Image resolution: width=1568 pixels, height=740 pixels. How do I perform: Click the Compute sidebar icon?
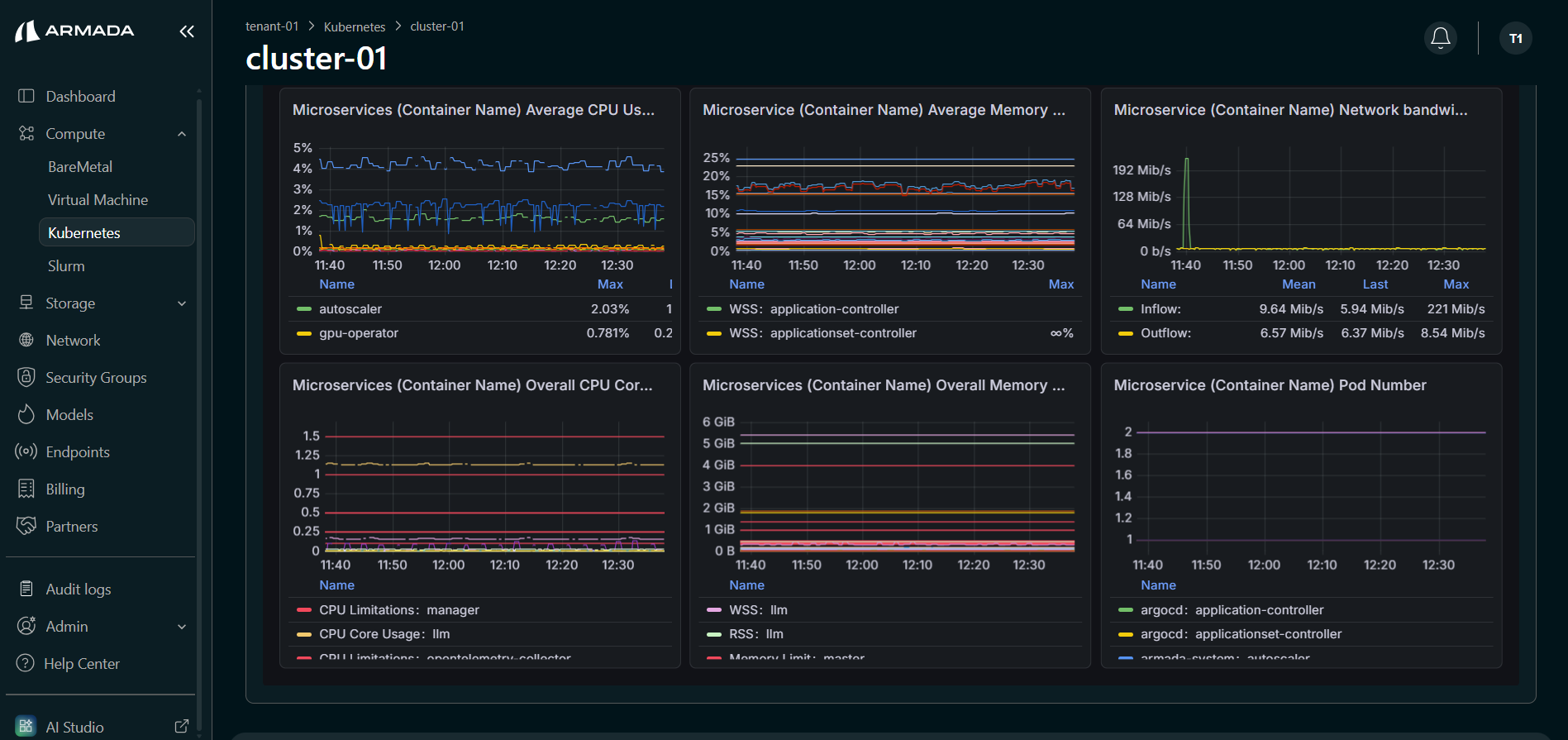(x=26, y=133)
